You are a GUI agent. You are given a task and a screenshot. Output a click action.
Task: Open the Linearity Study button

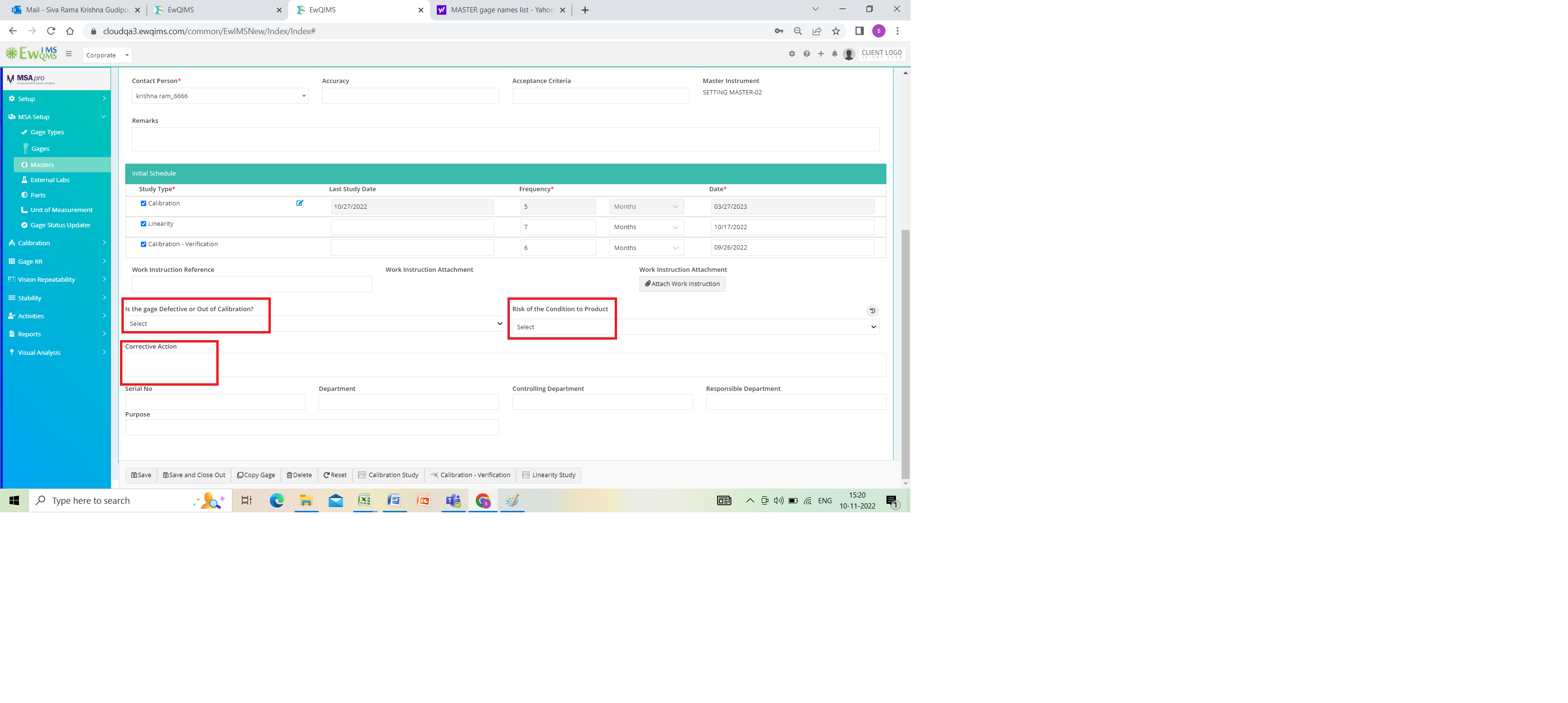point(549,475)
